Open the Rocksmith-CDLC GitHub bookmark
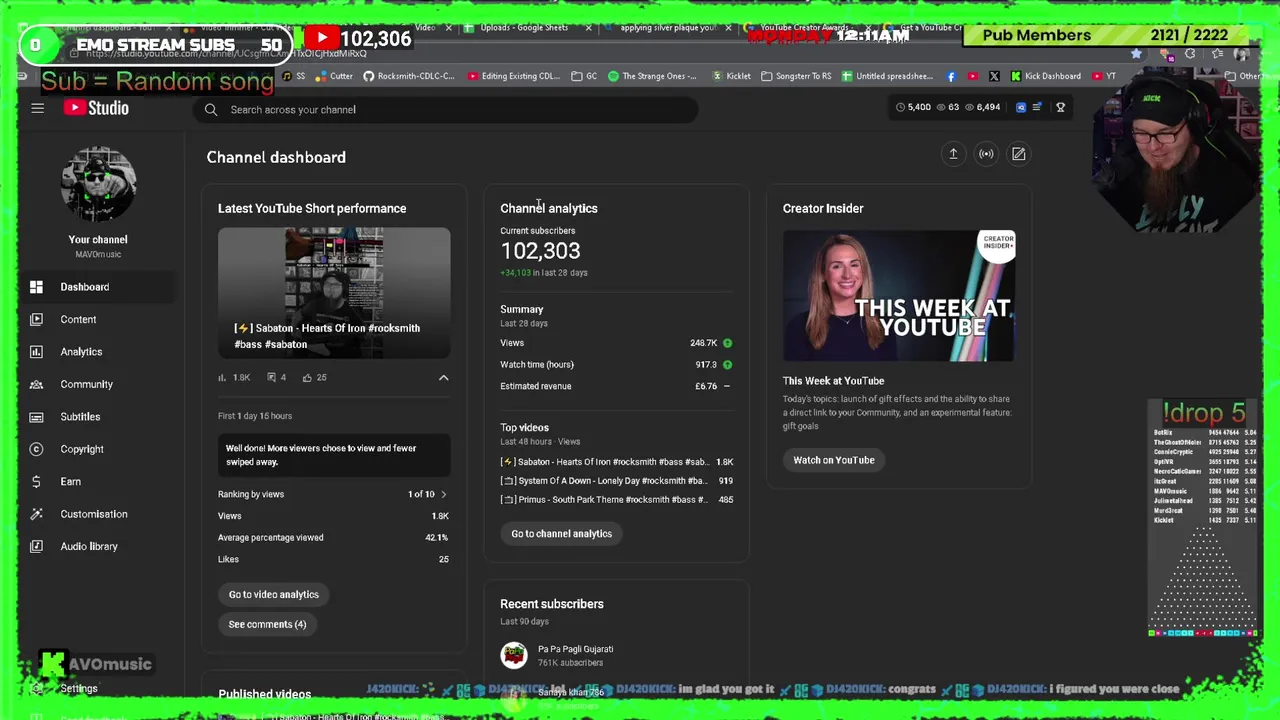This screenshot has width=1280, height=720. pyautogui.click(x=409, y=76)
